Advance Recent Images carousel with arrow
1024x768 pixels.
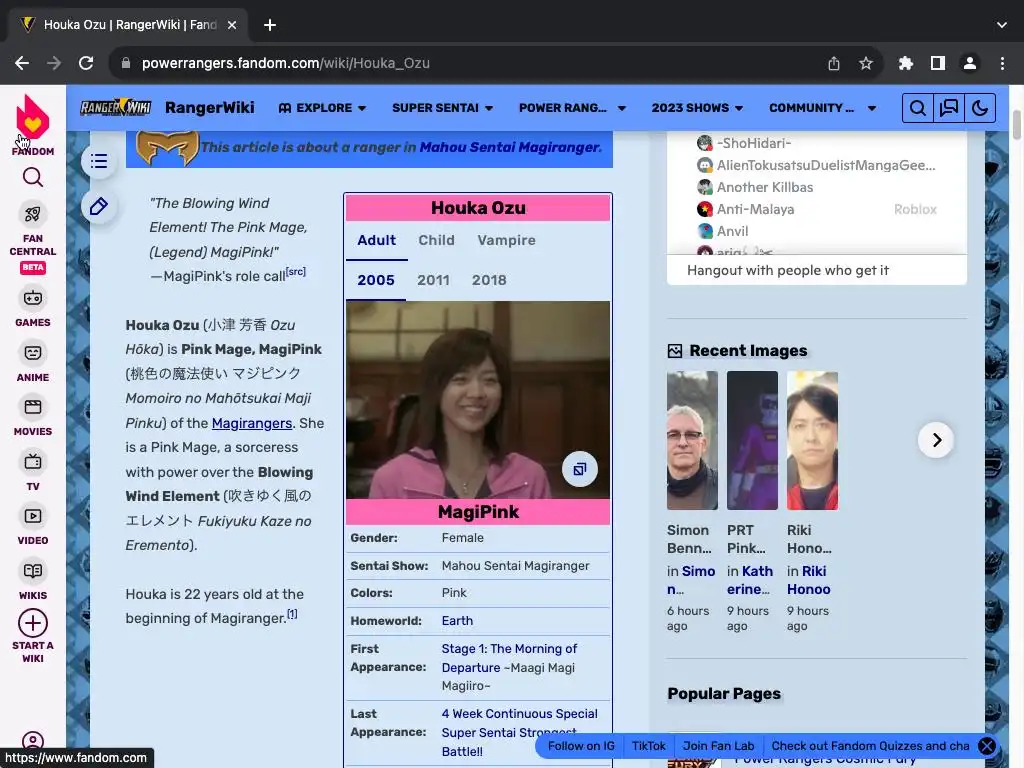[936, 440]
